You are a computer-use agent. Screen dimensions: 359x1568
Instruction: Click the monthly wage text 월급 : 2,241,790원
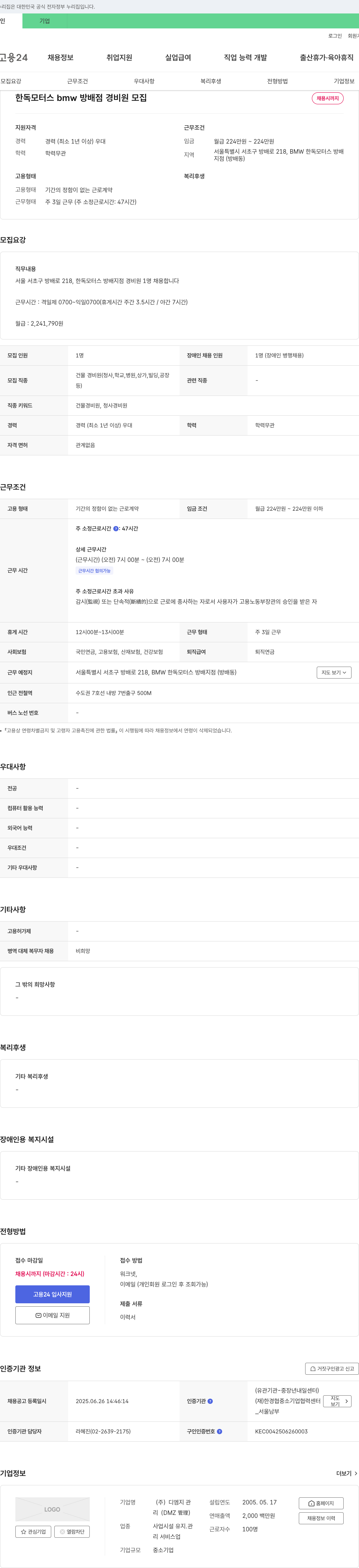39,323
